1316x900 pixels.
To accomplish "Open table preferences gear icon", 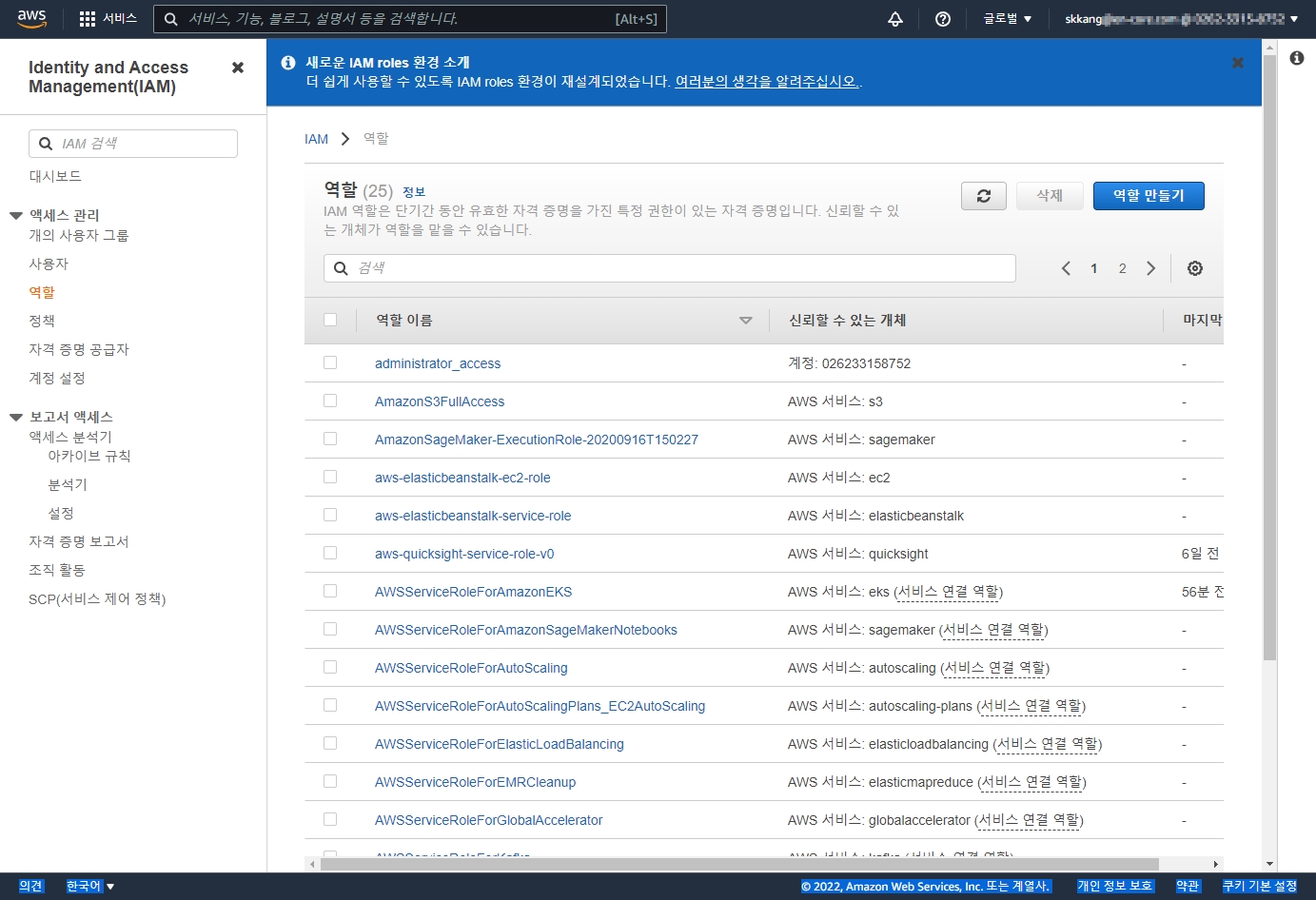I will (1195, 268).
